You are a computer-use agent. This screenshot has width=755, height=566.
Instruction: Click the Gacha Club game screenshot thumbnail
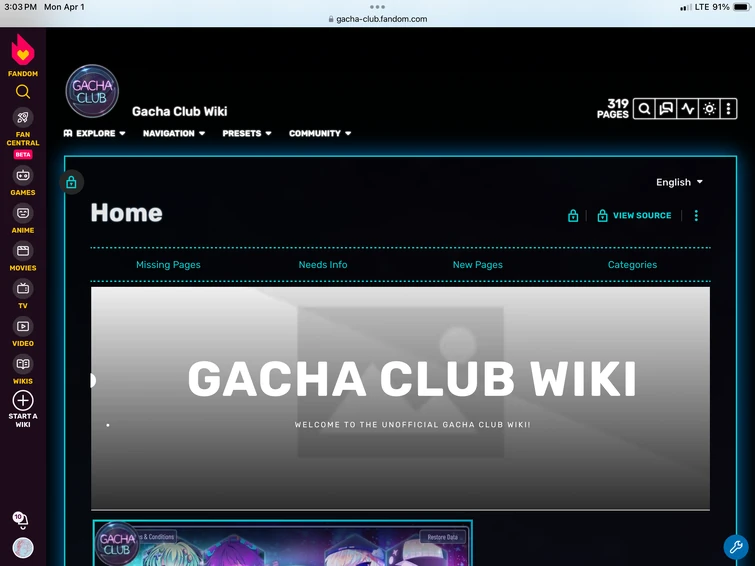pos(283,543)
